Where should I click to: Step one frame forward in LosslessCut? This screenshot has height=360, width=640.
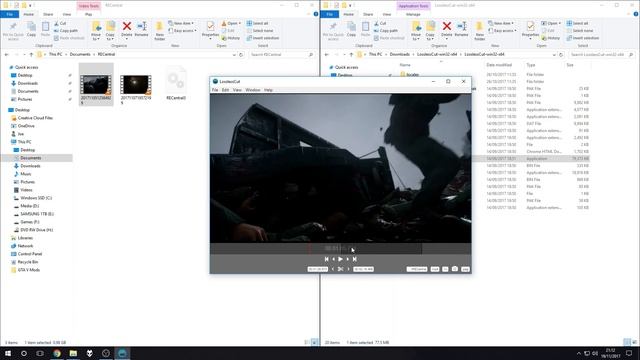(x=348, y=259)
